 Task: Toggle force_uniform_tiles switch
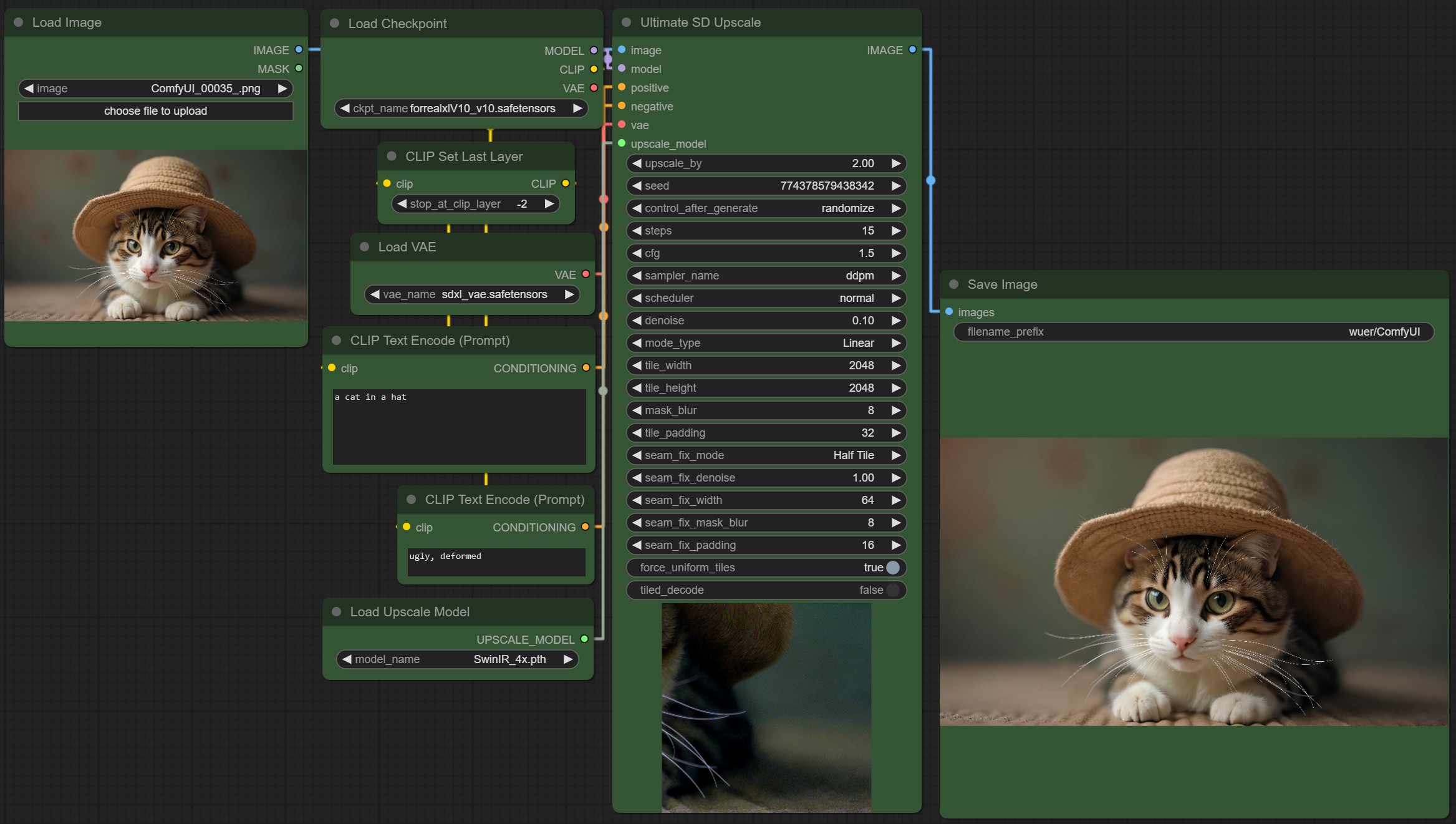(x=892, y=568)
